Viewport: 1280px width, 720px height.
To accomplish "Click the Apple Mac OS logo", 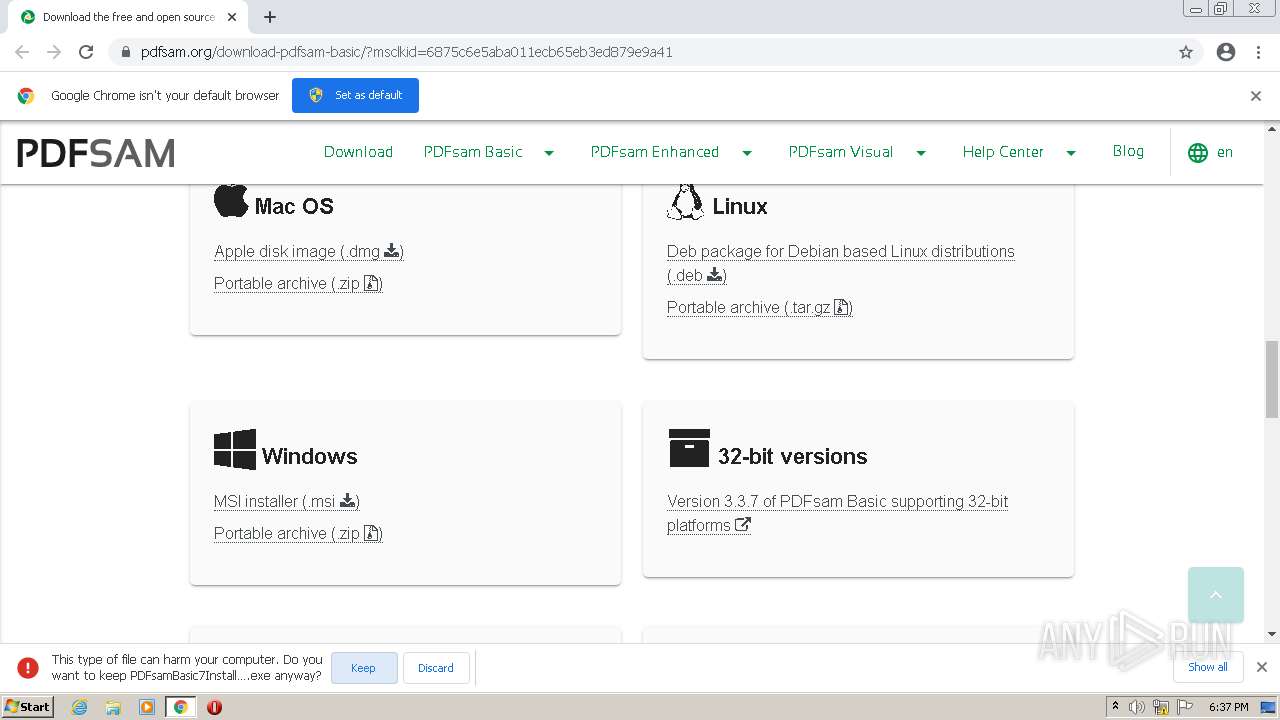I will tap(231, 200).
